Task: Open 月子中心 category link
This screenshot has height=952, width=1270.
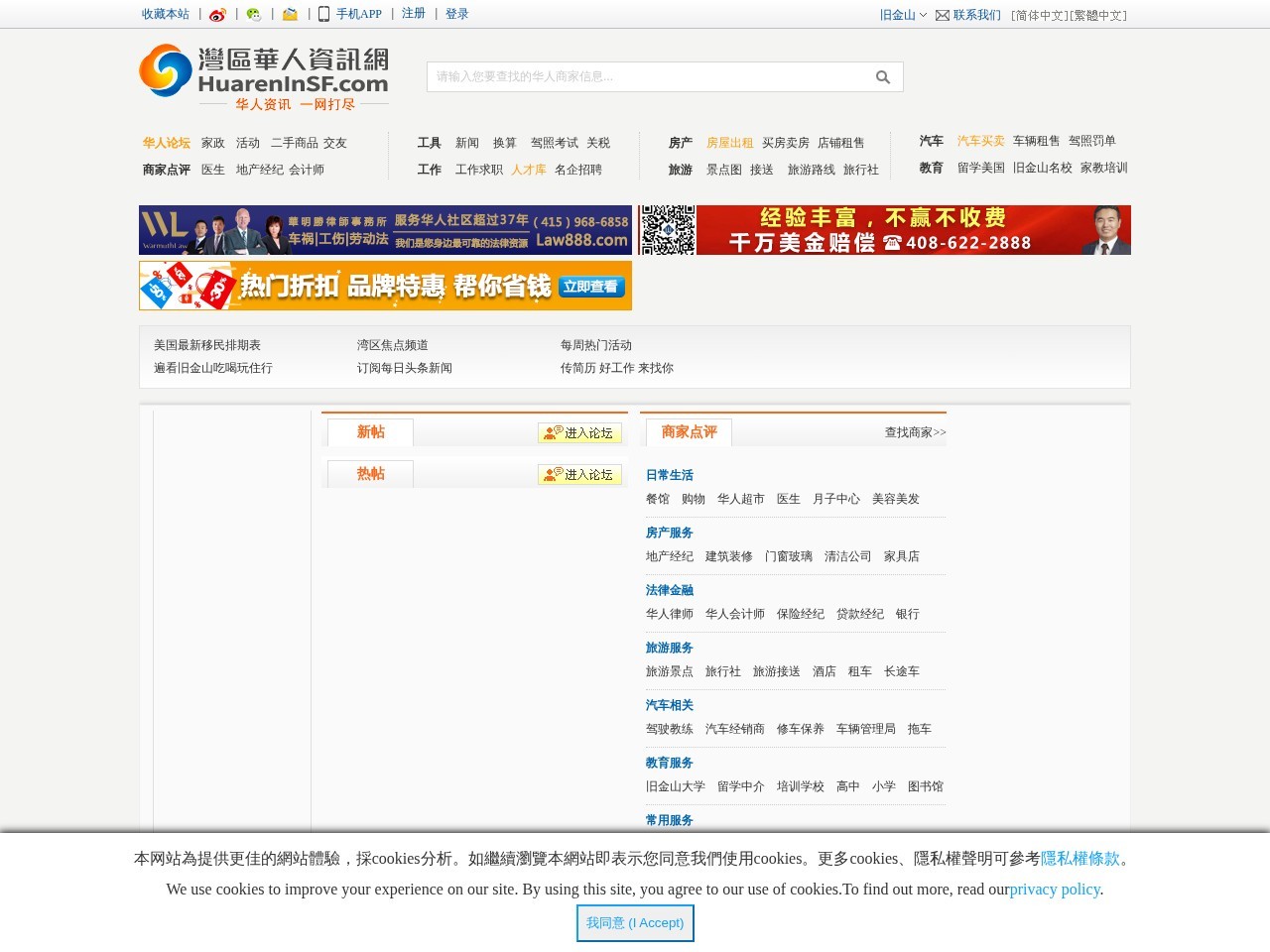Action: coord(836,499)
